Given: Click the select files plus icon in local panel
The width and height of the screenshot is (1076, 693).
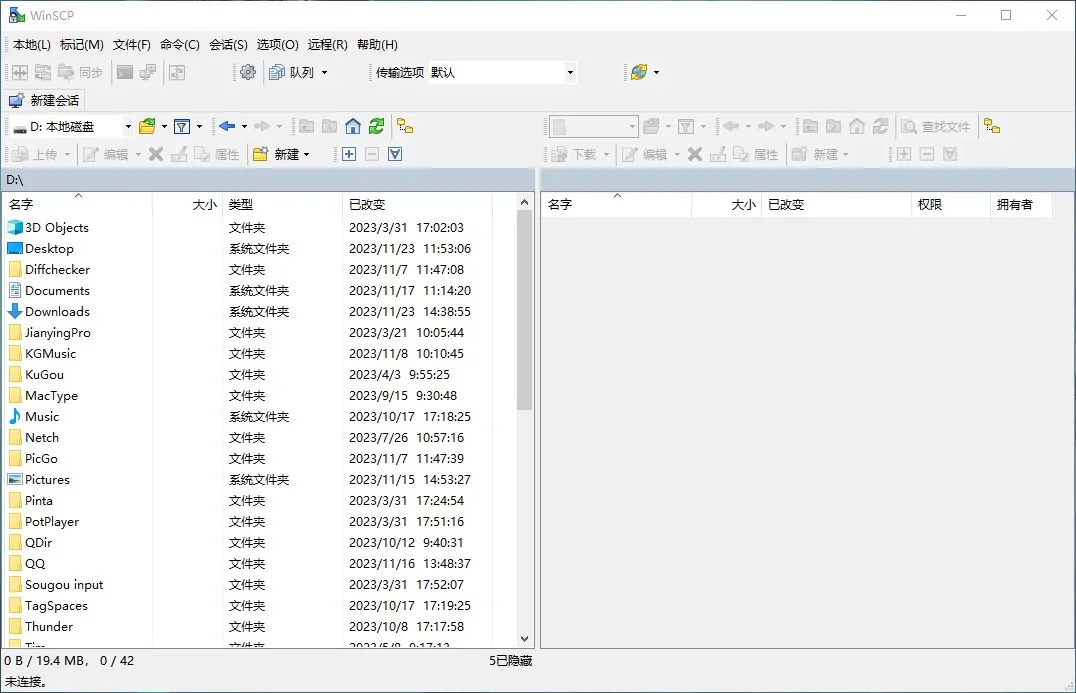Looking at the screenshot, I should point(349,154).
